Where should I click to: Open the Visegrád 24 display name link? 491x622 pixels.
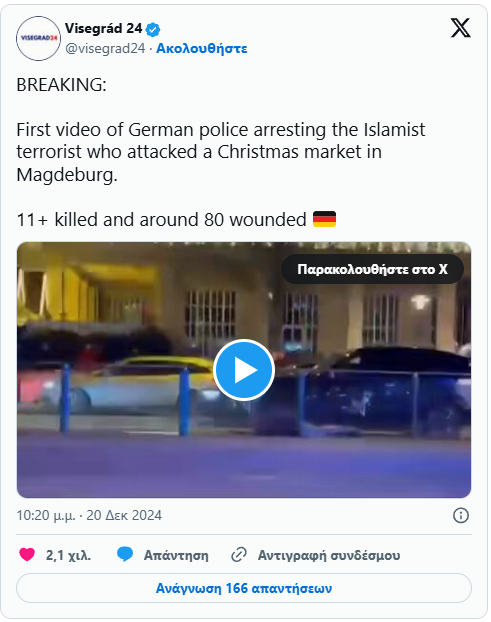(104, 29)
